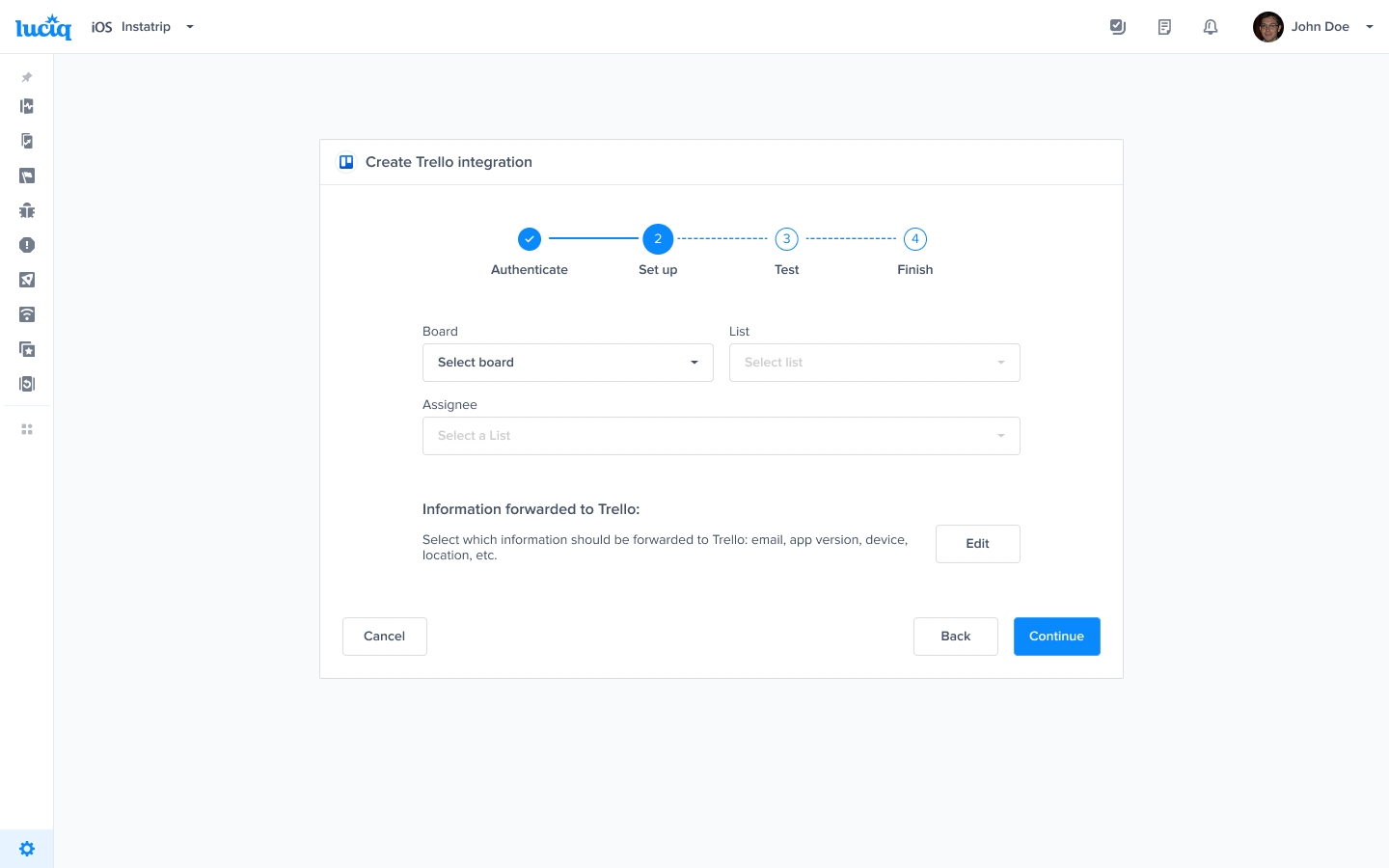Open the star reviews icon in sidebar
Viewport: 1389px width, 868px height.
click(x=27, y=349)
